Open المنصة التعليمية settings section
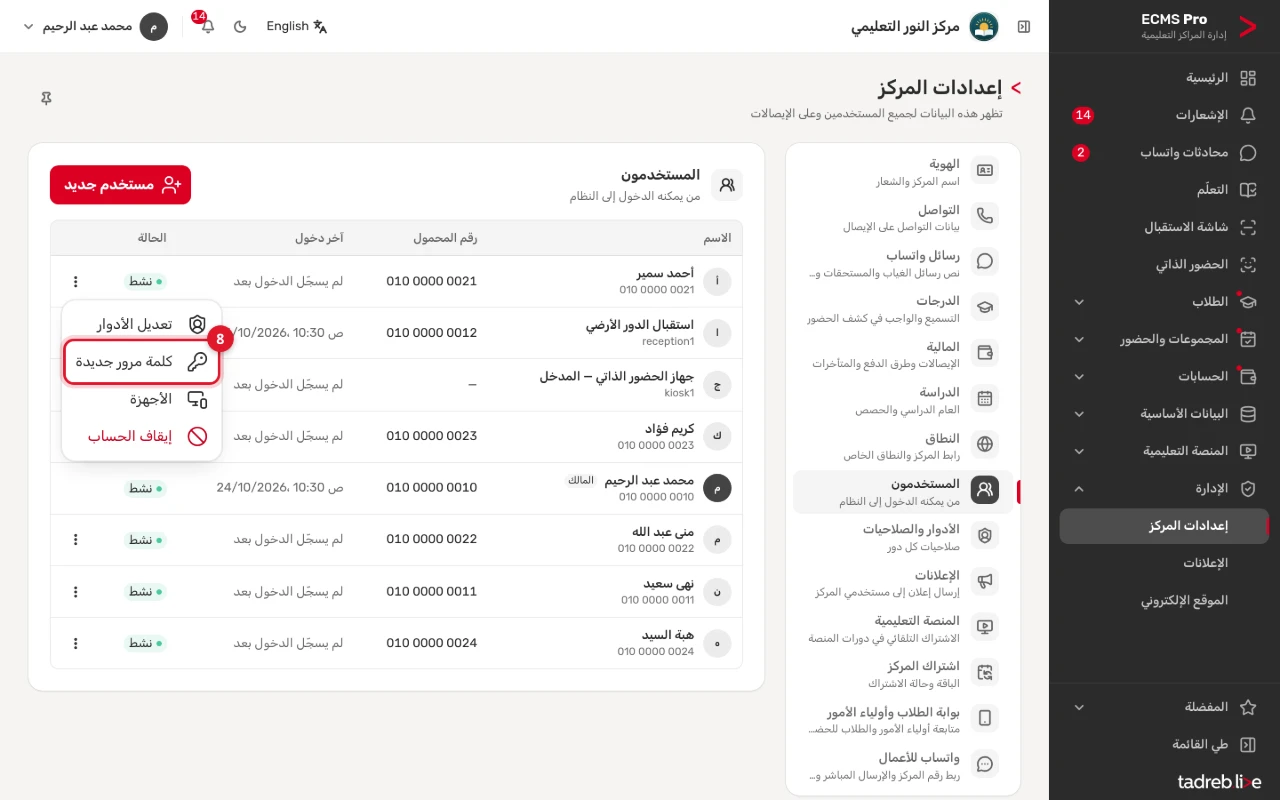 (903, 628)
